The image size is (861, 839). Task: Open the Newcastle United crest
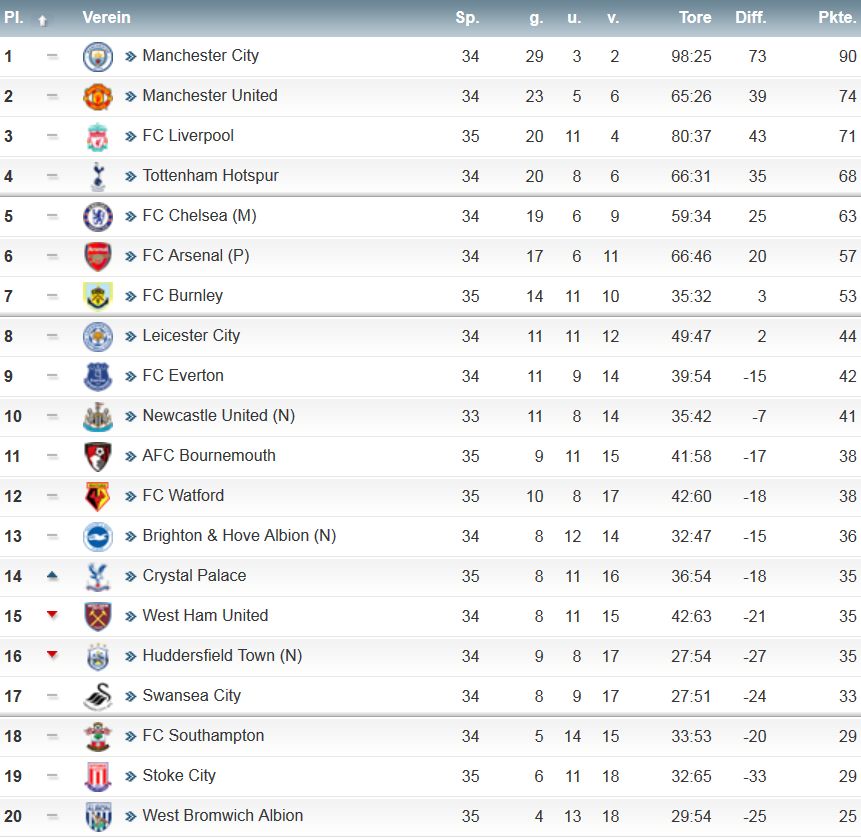point(98,417)
